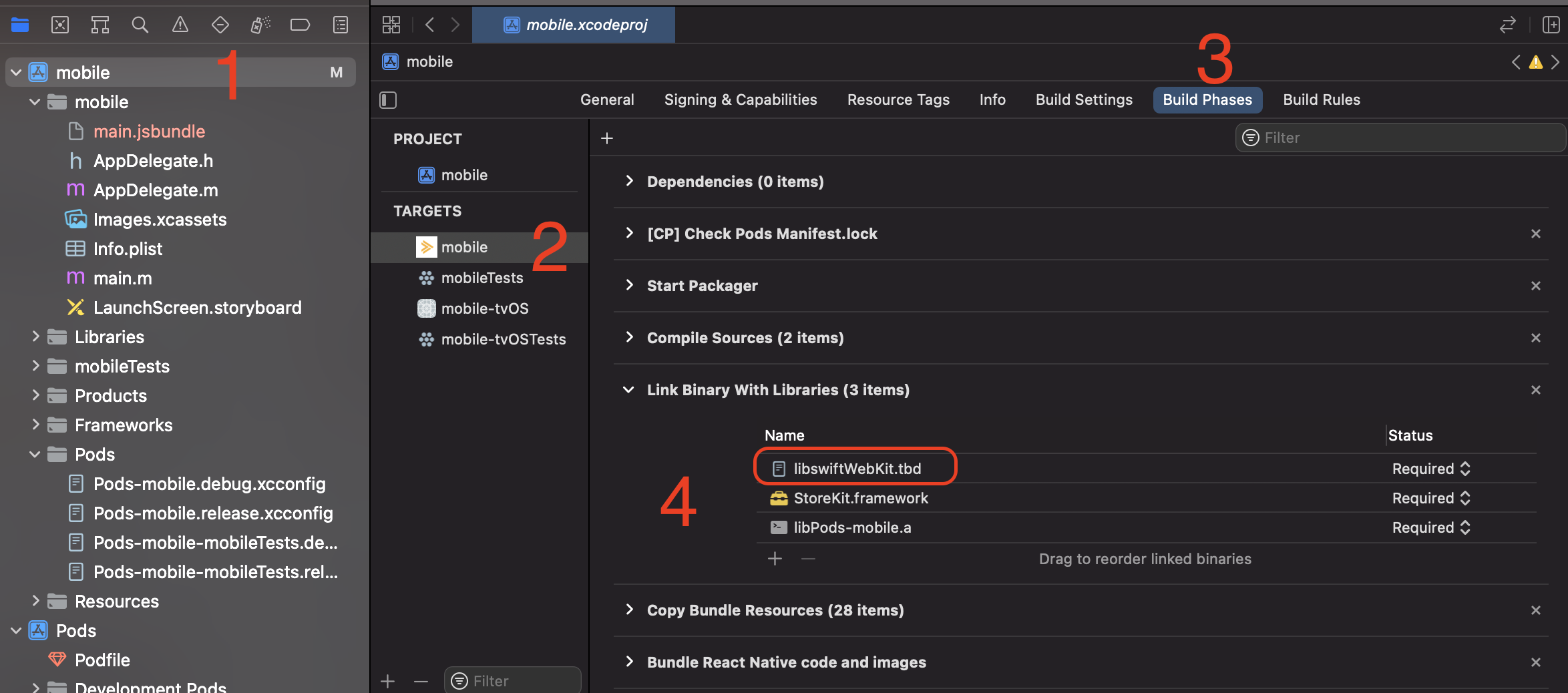This screenshot has height=693, width=1568.
Task: Open the Source Control navigator icon
Action: tap(60, 25)
